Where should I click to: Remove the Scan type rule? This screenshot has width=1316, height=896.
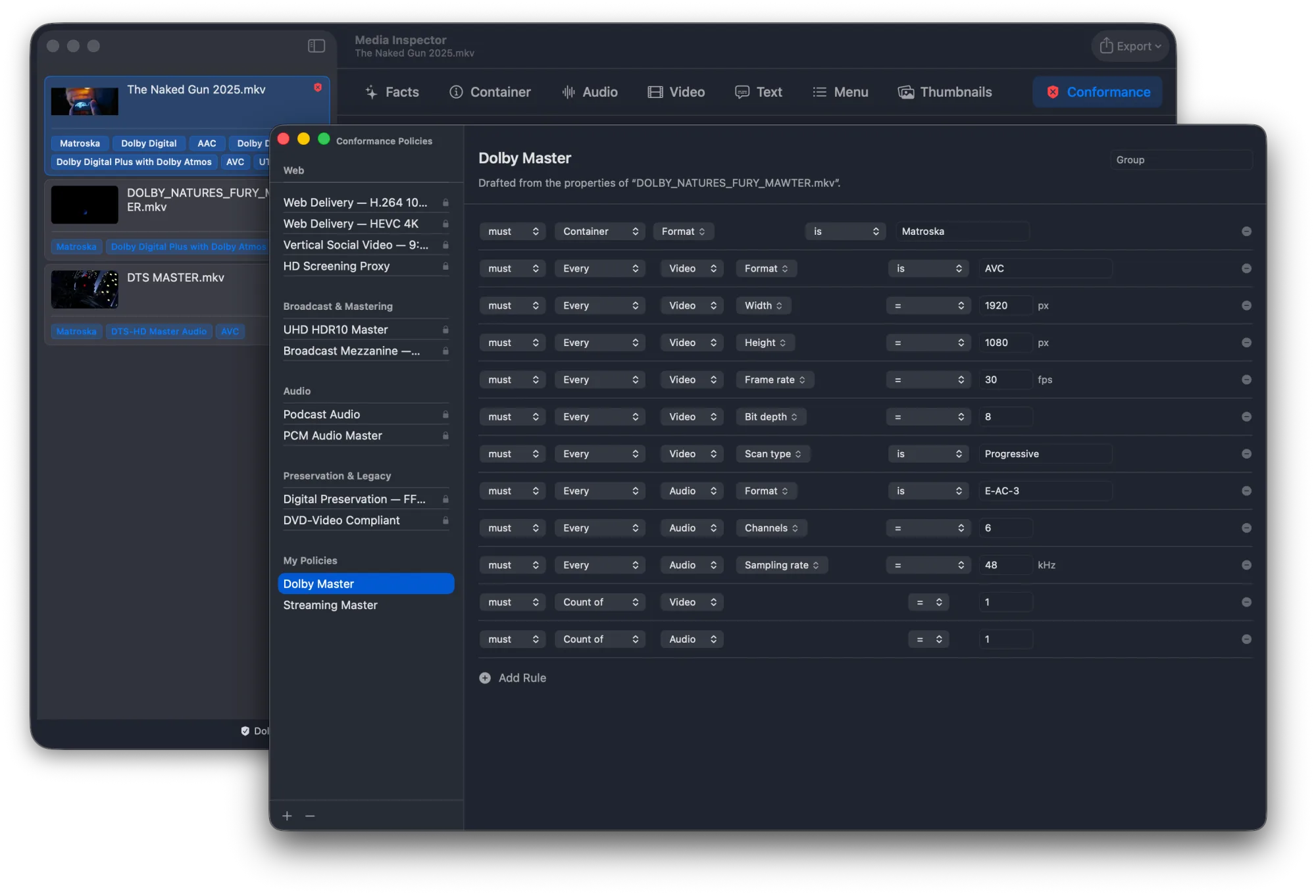1246,454
